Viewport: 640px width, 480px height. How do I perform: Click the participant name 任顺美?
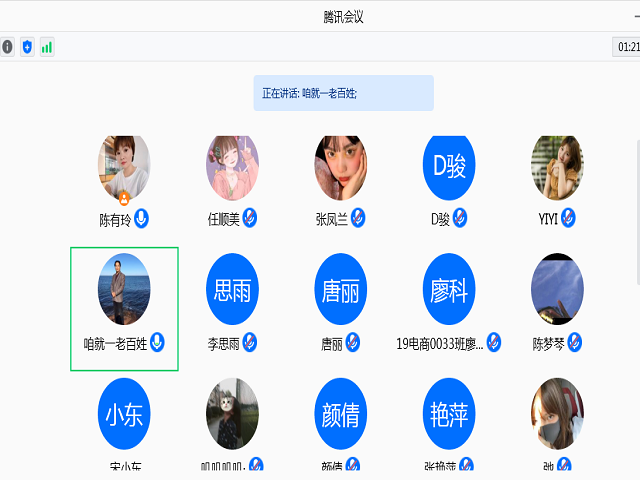pyautogui.click(x=223, y=219)
